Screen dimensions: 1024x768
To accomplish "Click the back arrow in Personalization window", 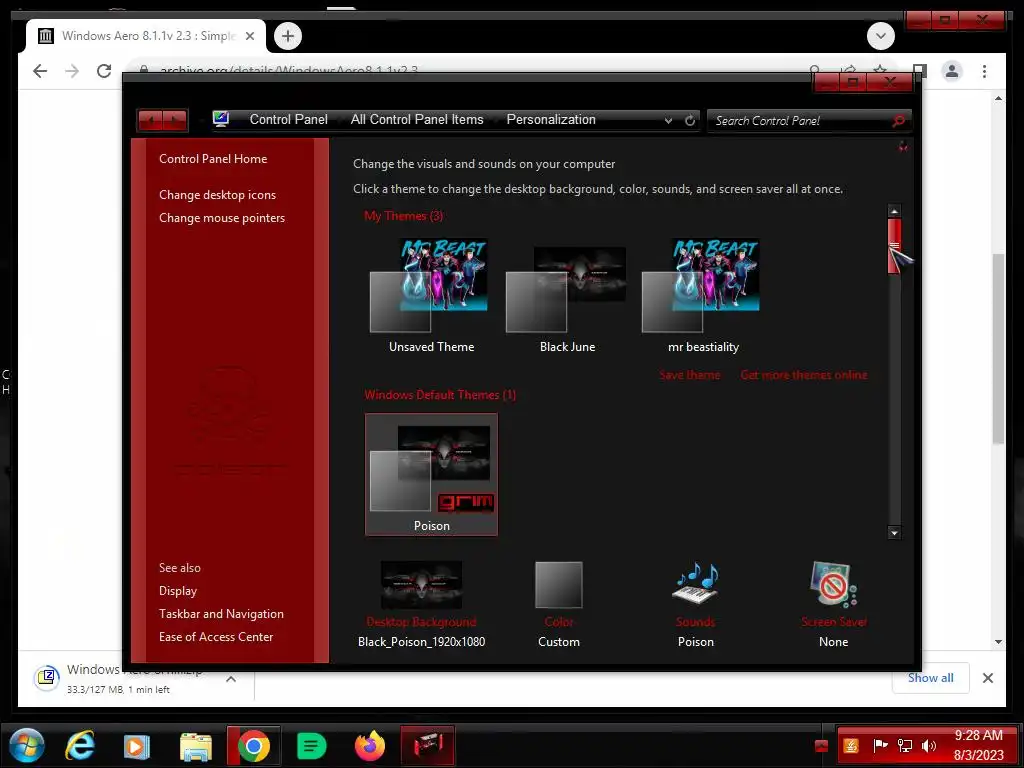I will (151, 120).
